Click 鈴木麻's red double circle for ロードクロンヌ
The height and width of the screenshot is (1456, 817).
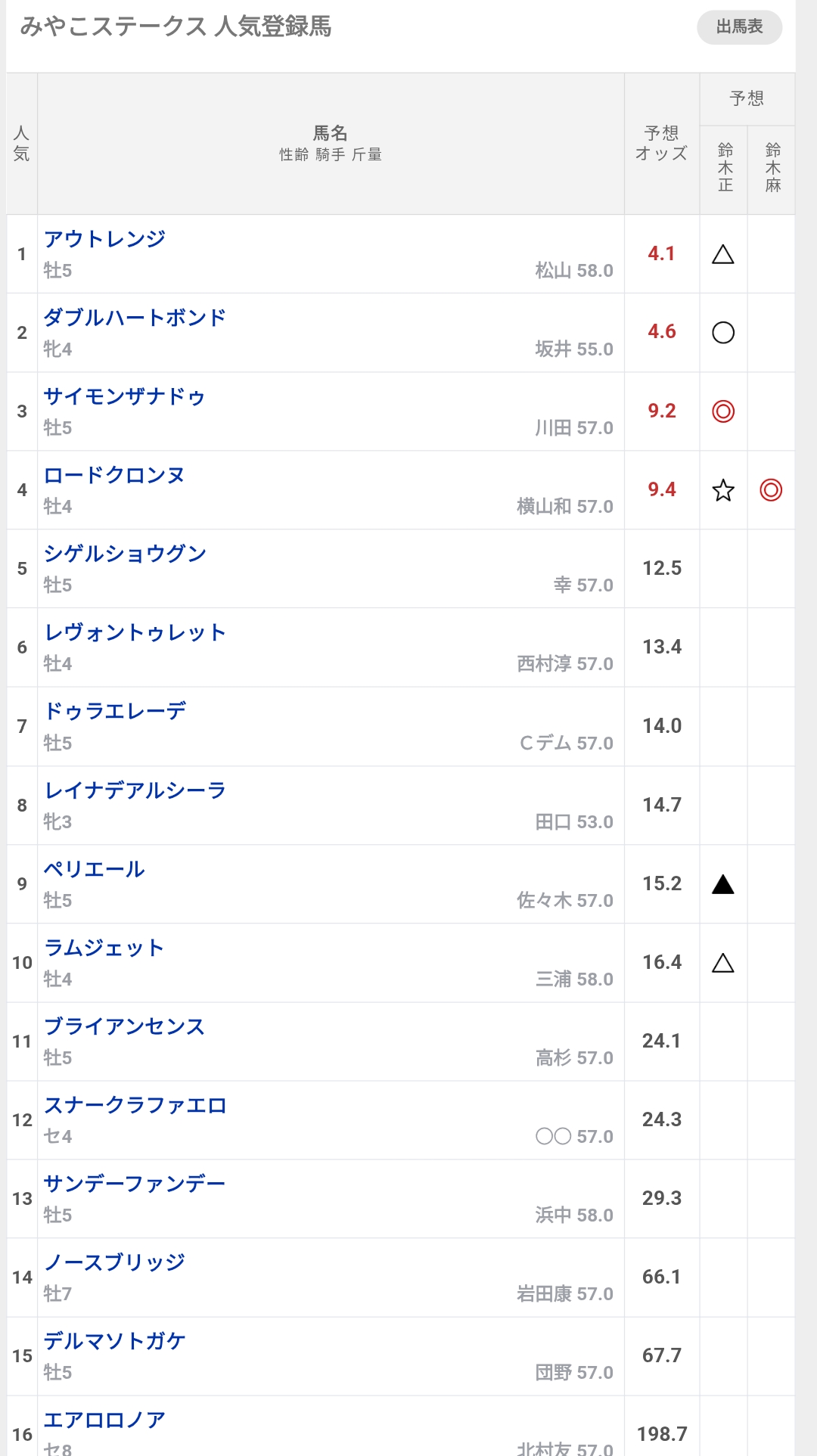771,490
